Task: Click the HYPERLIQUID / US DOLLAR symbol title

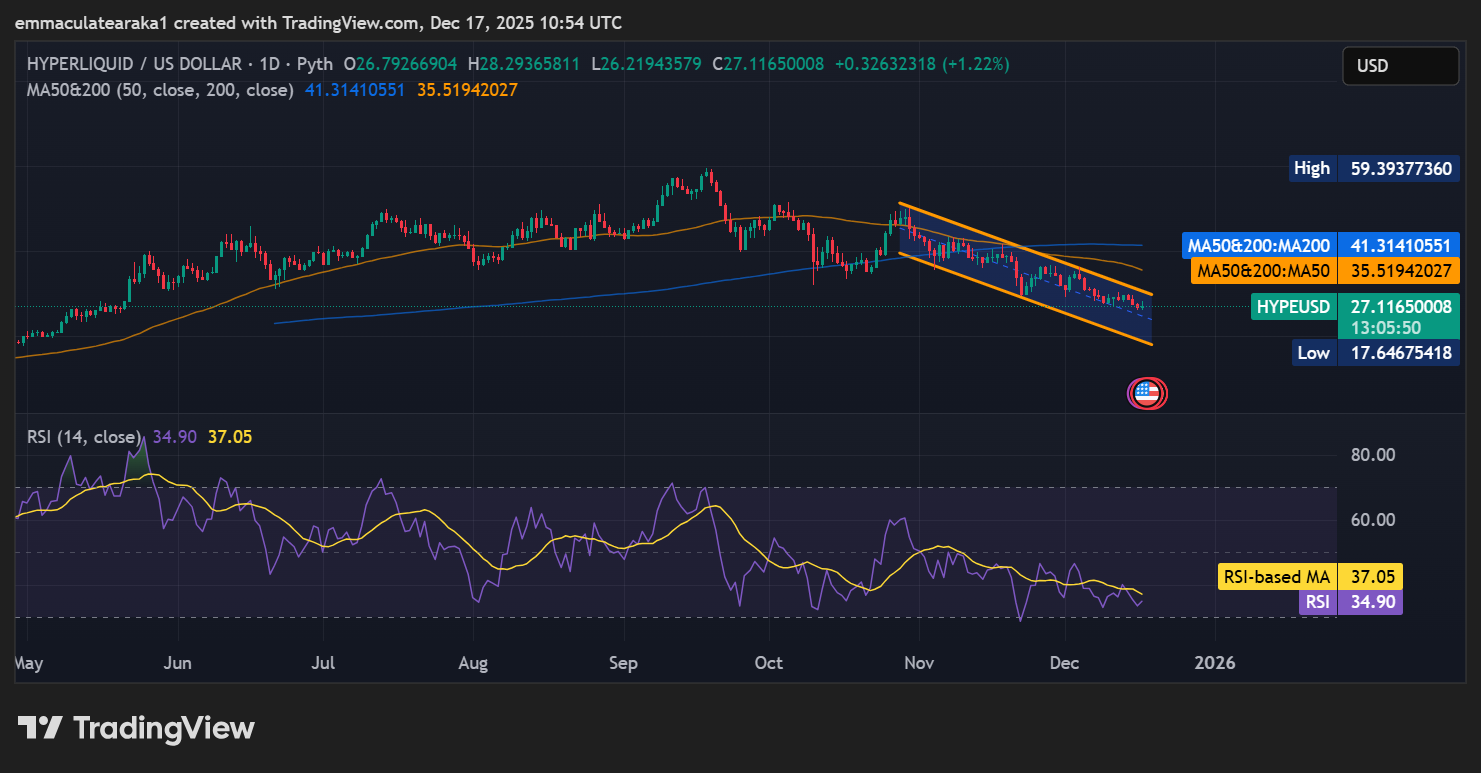Action: 132,64
